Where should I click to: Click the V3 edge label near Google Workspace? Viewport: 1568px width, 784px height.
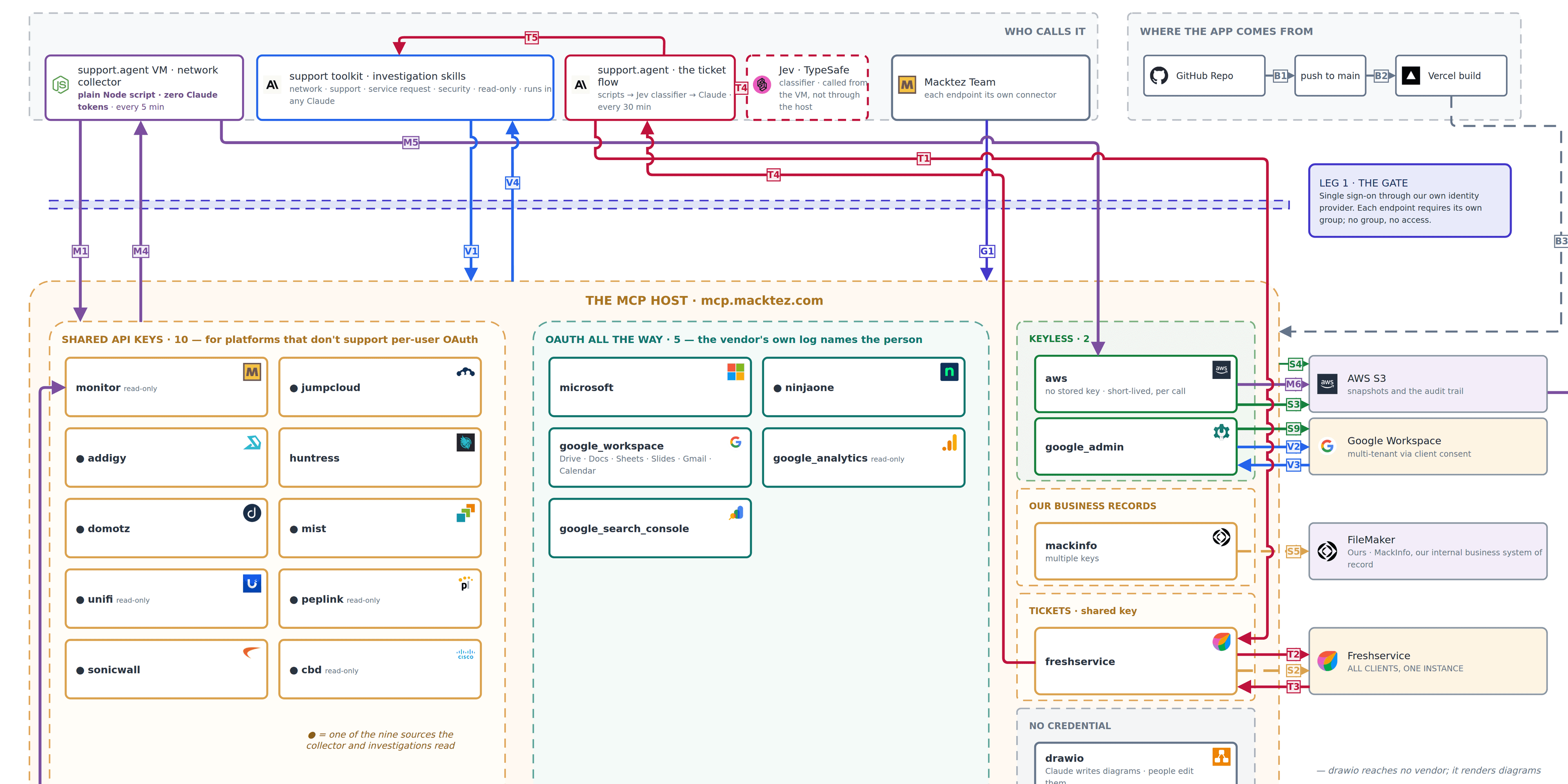pos(1294,465)
